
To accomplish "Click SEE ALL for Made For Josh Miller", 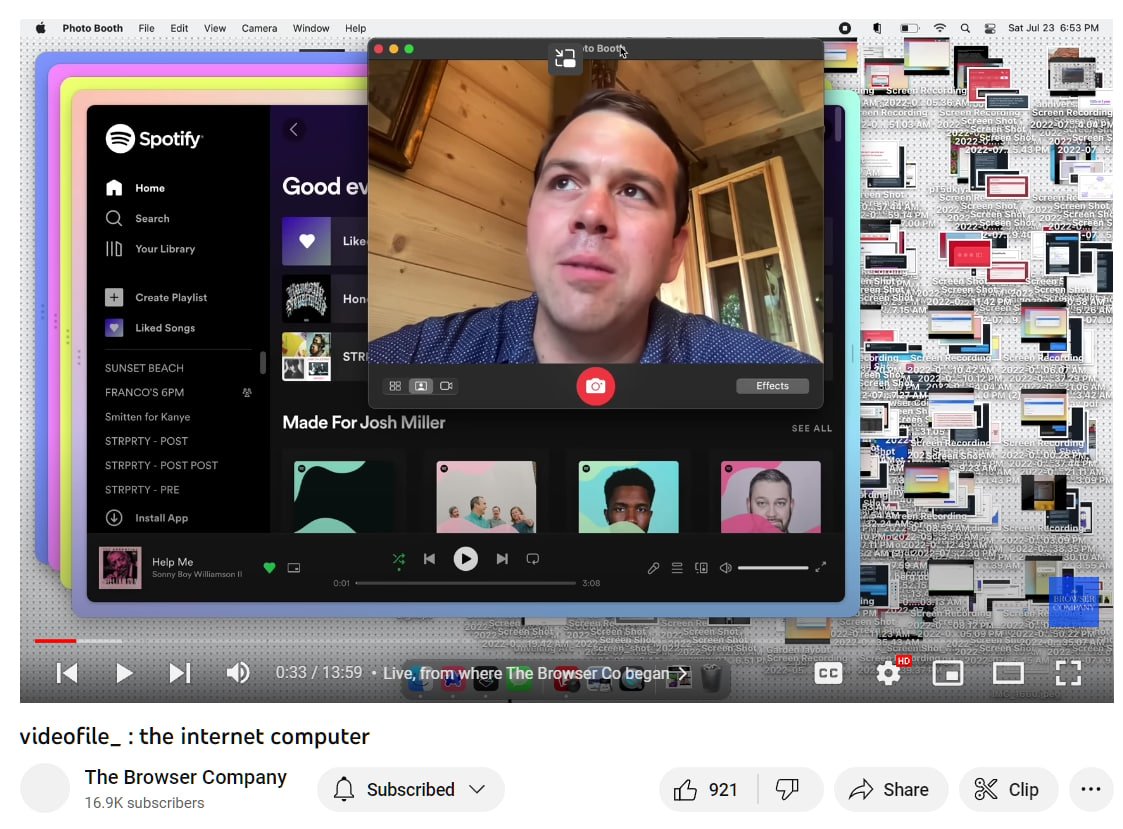I will pos(811,428).
